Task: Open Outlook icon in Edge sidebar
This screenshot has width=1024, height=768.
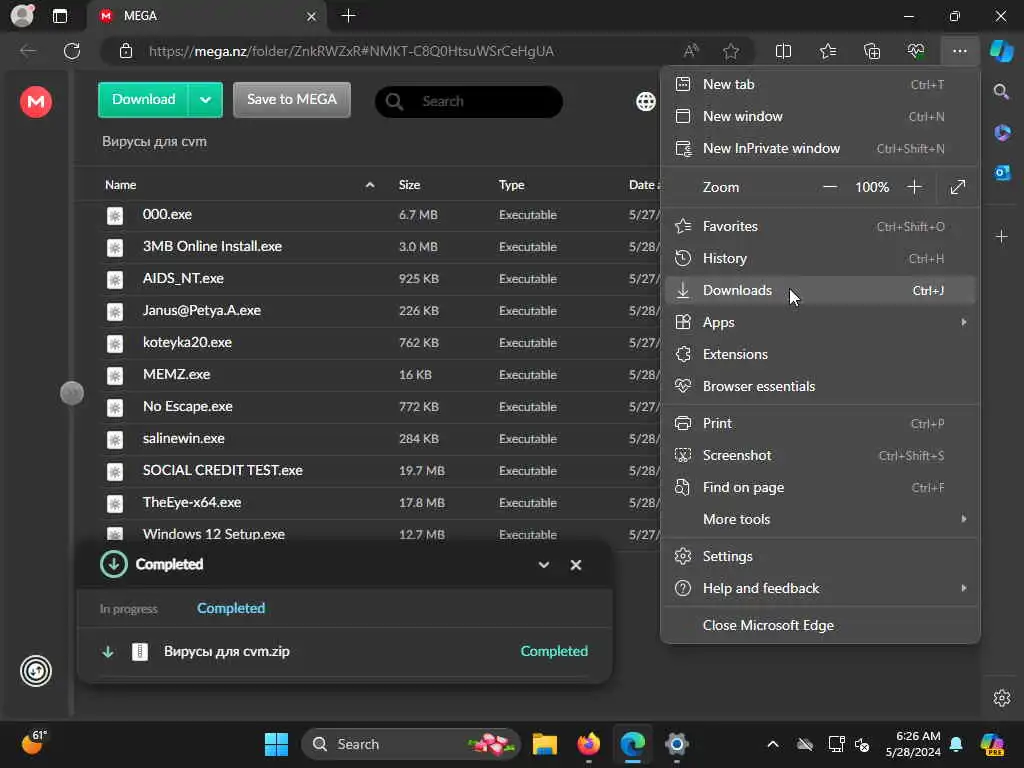Action: (1002, 173)
